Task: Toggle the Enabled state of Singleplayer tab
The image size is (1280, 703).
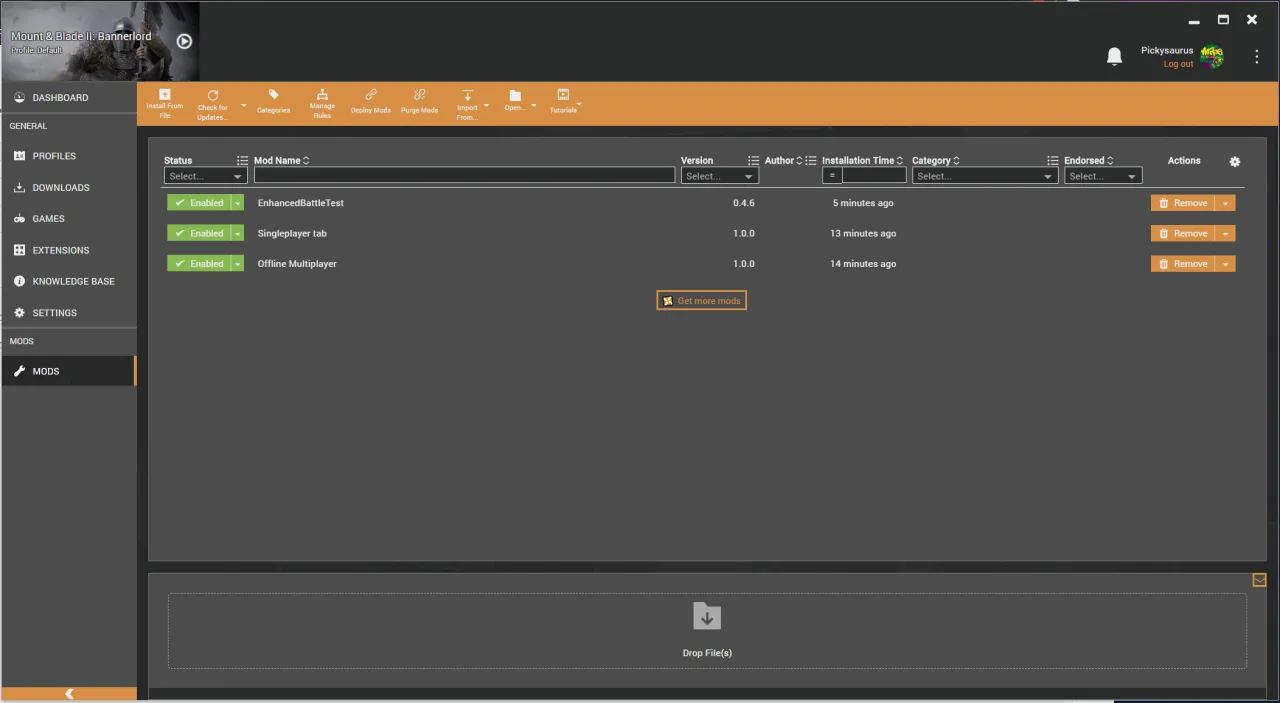Action: [199, 233]
